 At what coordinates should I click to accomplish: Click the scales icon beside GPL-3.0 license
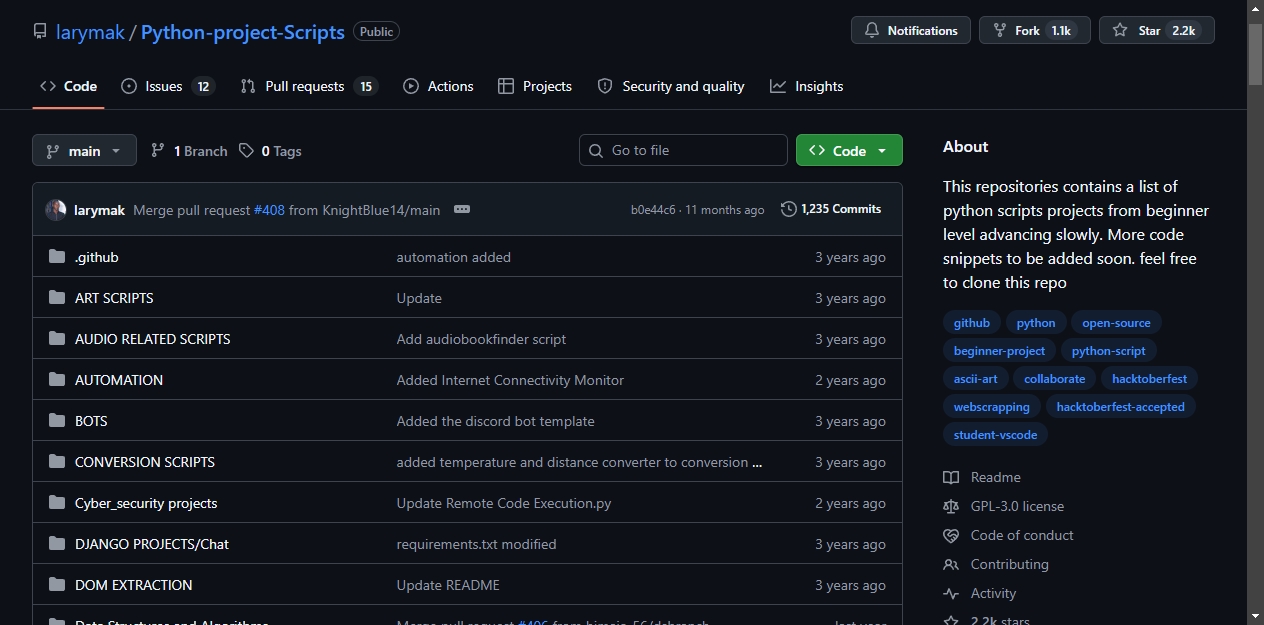[951, 506]
